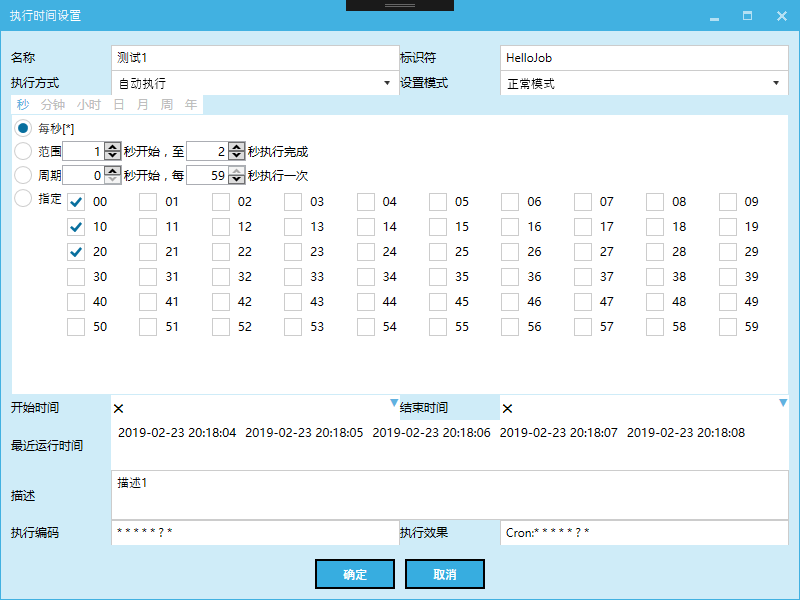Uncheck the 20 second checkbox

coord(76,252)
